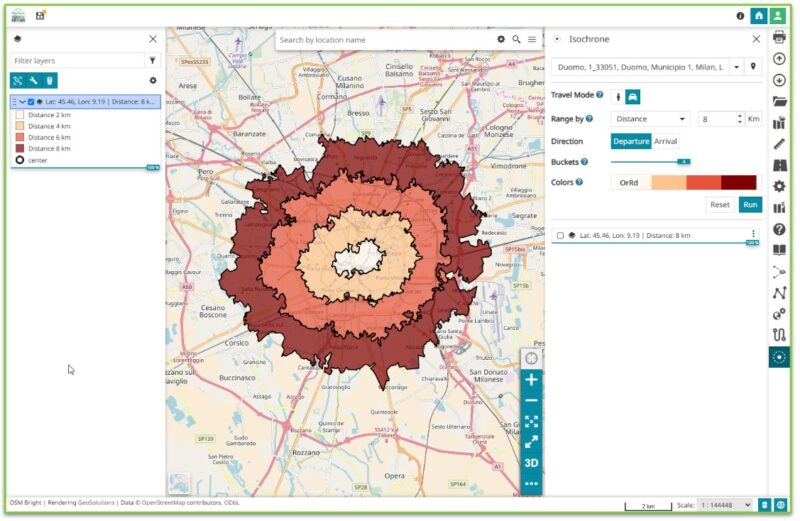
Task: Click the Import (up arrow) sidebar icon
Action: 779,59
